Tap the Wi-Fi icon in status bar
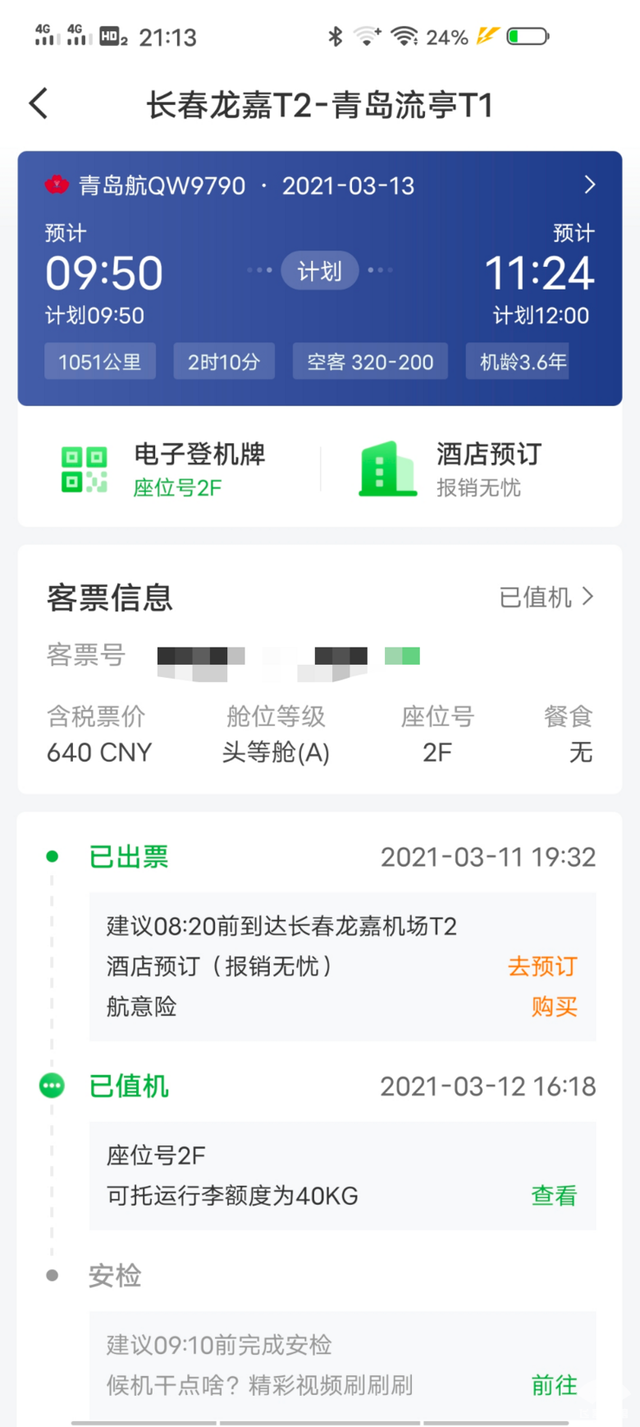The width and height of the screenshot is (640, 1427). point(406,35)
